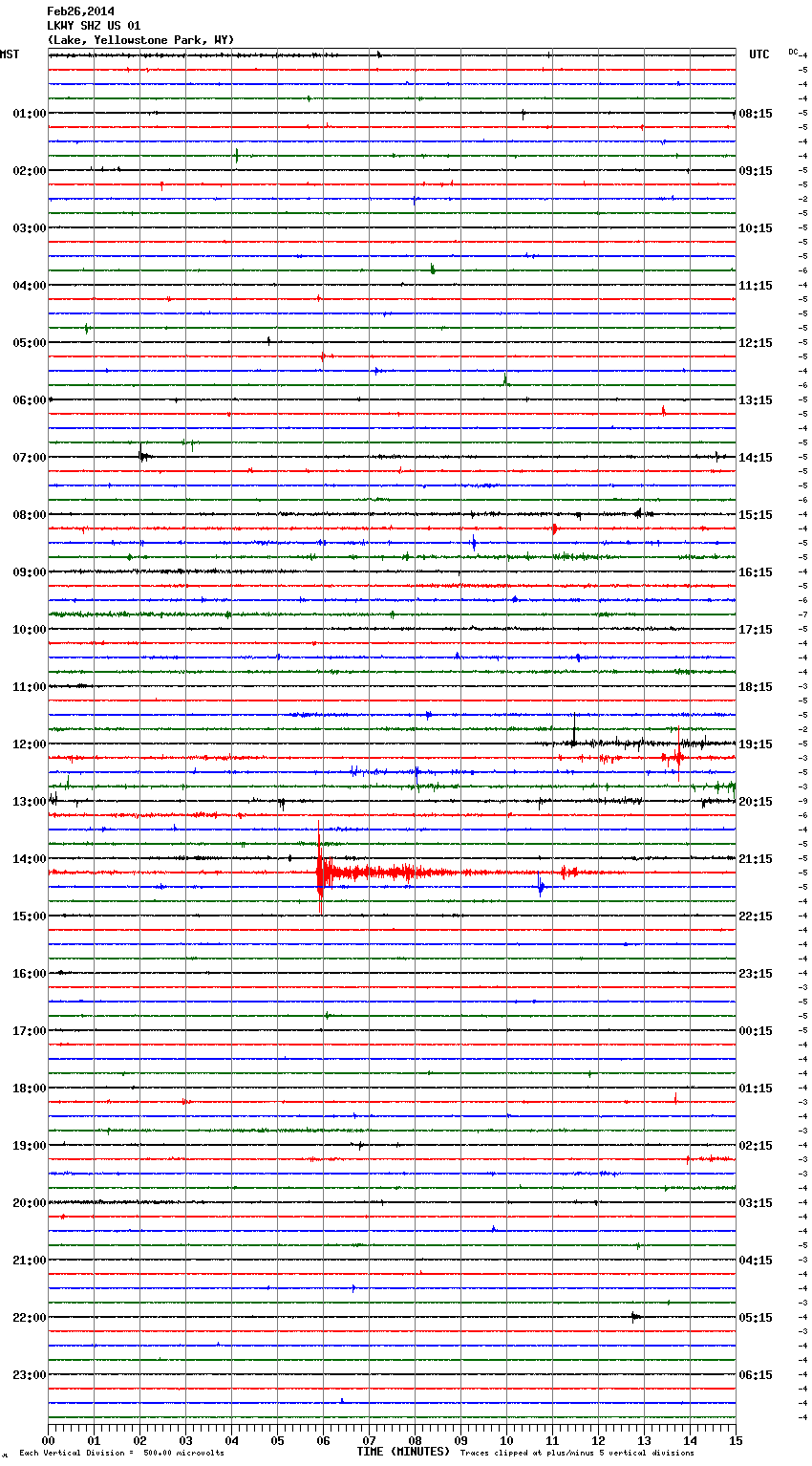Click the 02:15 UTC time label
The image size is (812, 1466).
click(756, 1146)
